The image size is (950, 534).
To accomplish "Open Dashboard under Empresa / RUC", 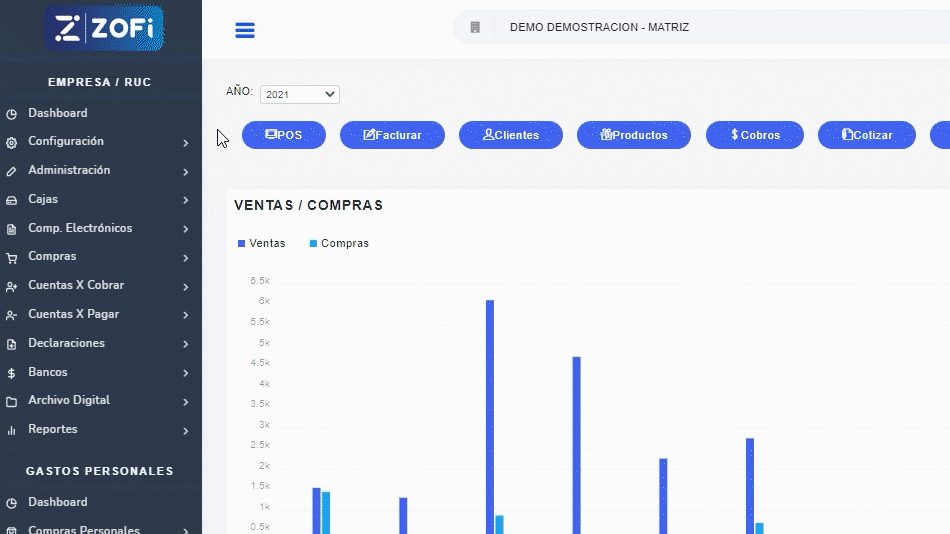I will click(x=57, y=113).
